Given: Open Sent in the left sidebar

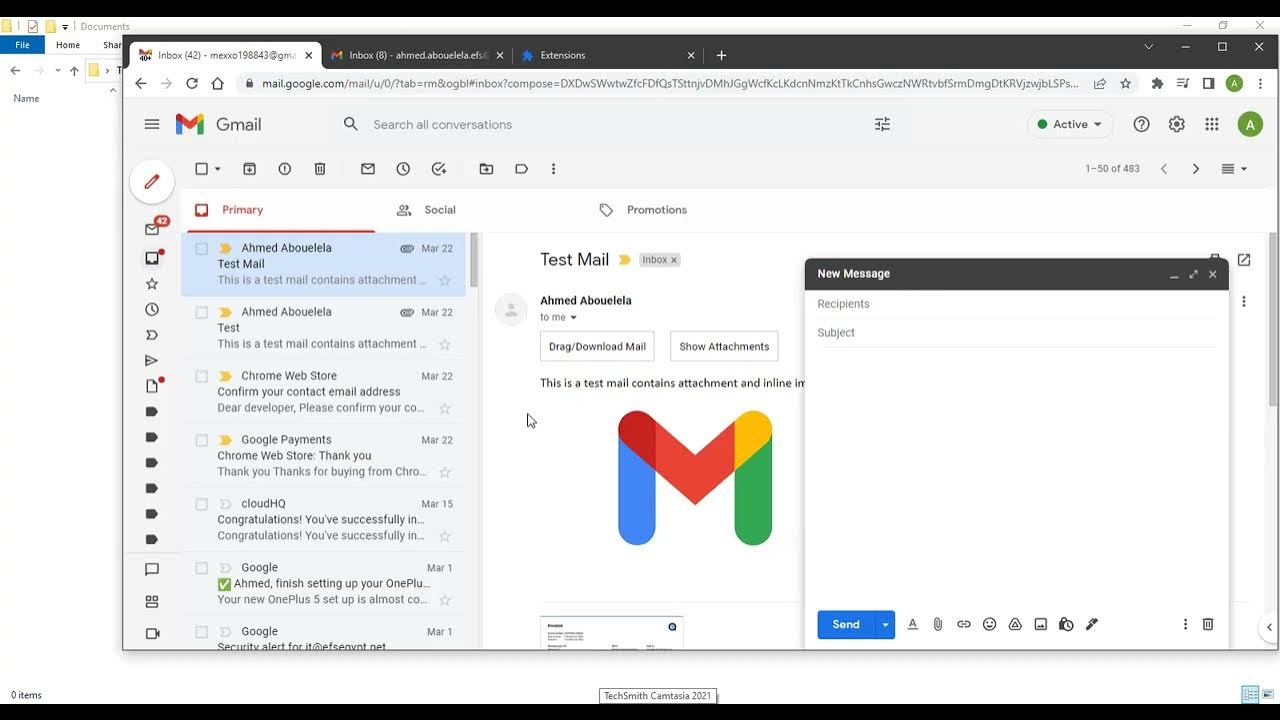Looking at the screenshot, I should click(x=152, y=361).
